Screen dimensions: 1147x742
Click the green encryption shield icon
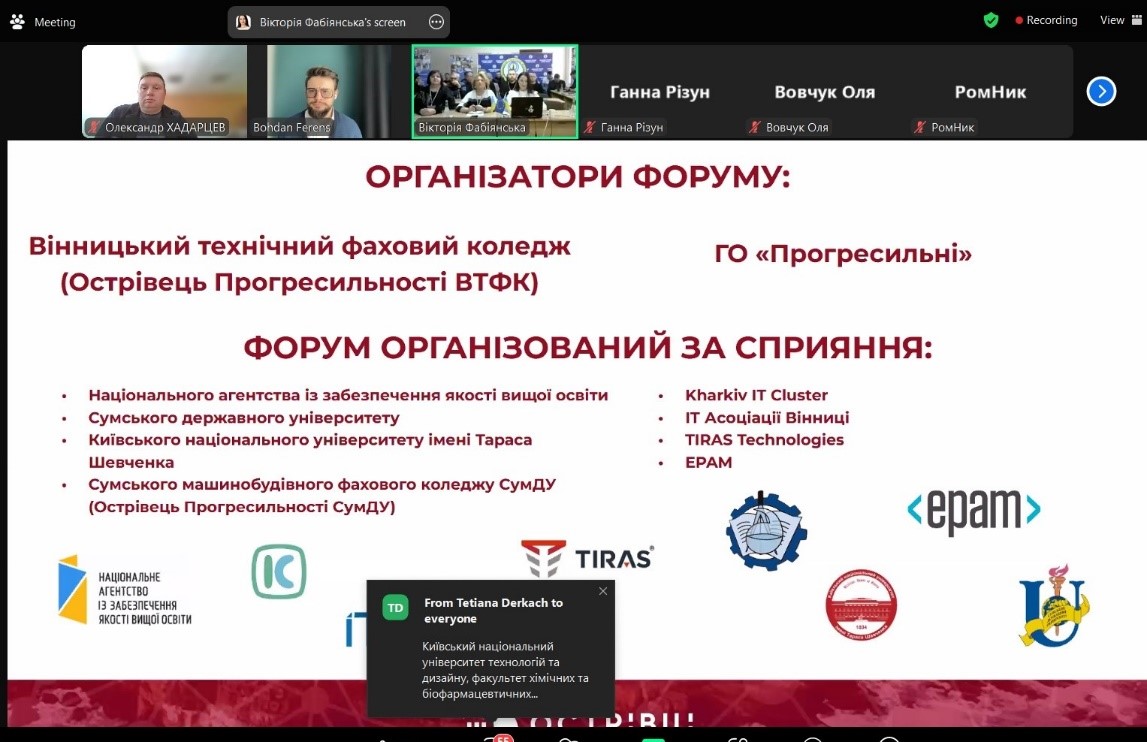[x=991, y=20]
